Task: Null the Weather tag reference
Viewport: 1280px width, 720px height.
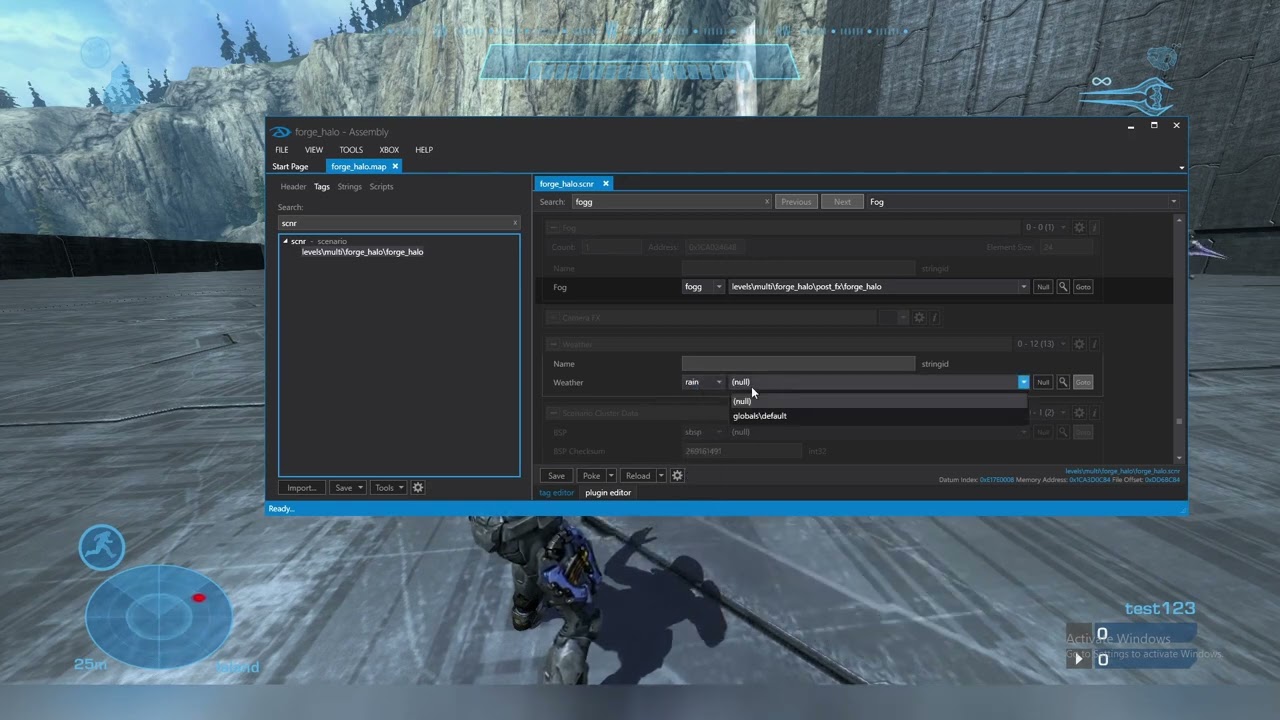Action: click(x=1043, y=382)
